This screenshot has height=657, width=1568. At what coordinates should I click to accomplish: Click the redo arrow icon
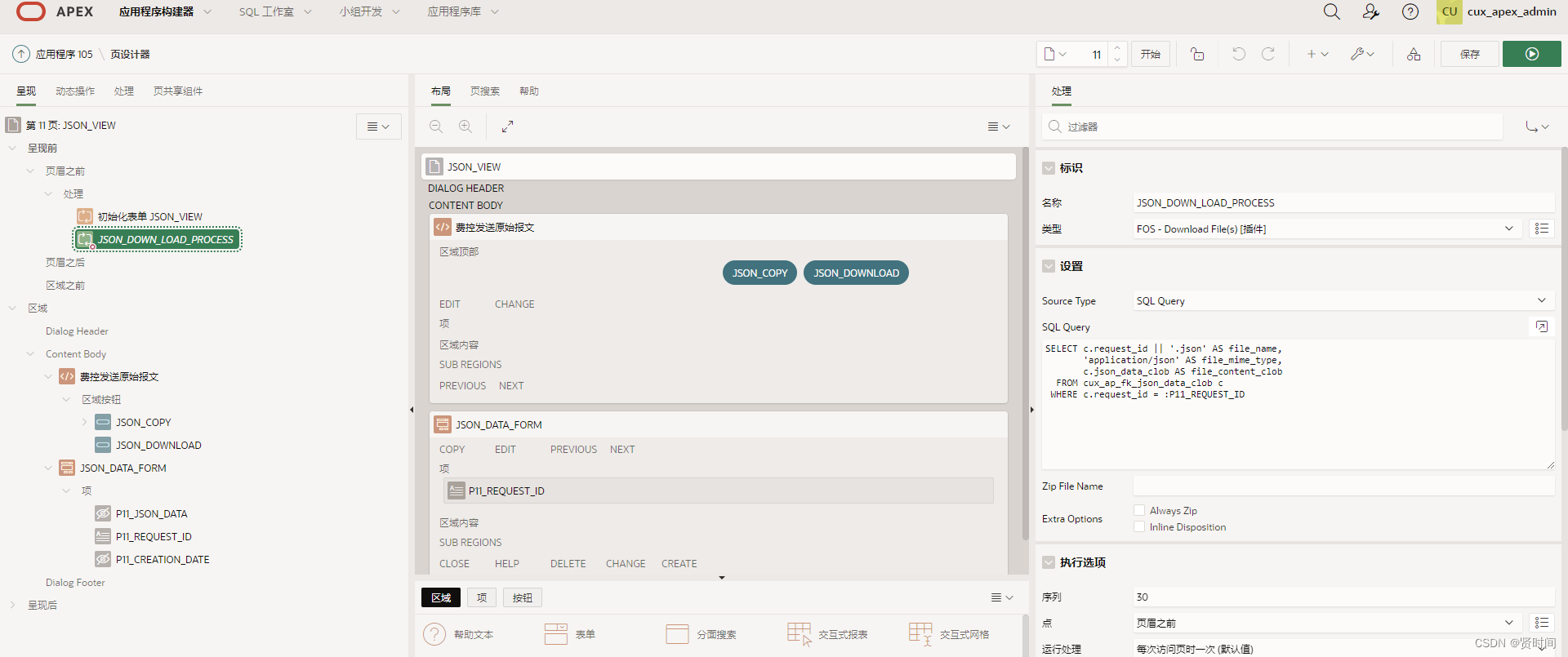click(1268, 54)
